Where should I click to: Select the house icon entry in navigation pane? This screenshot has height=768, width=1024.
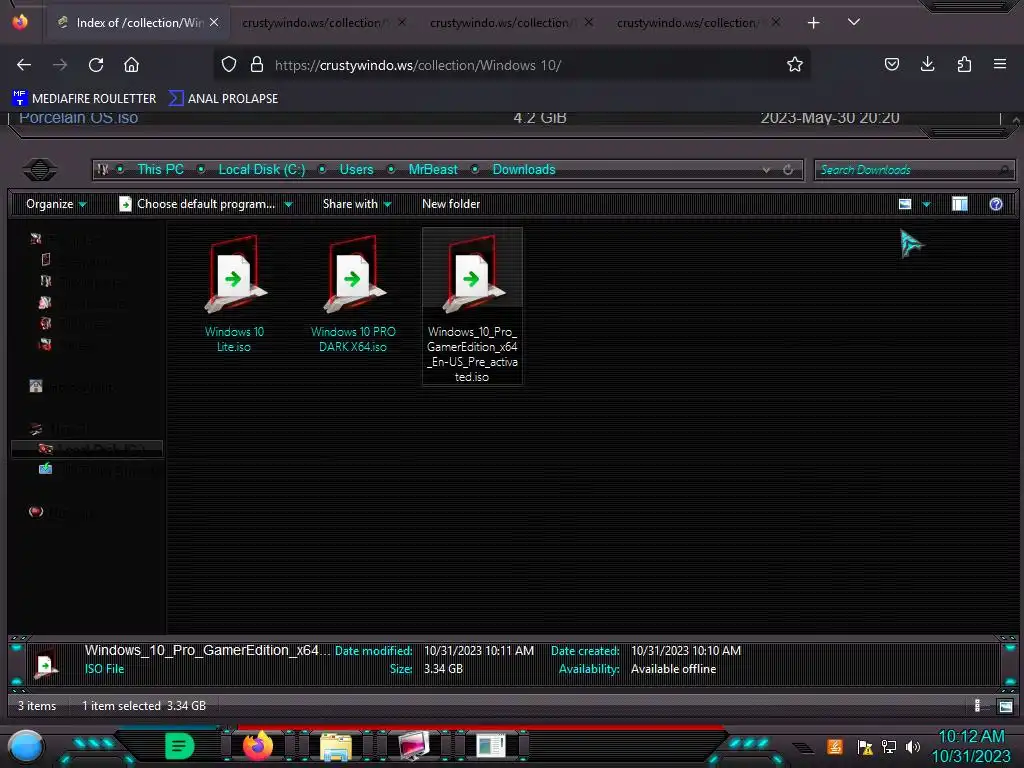pos(36,386)
